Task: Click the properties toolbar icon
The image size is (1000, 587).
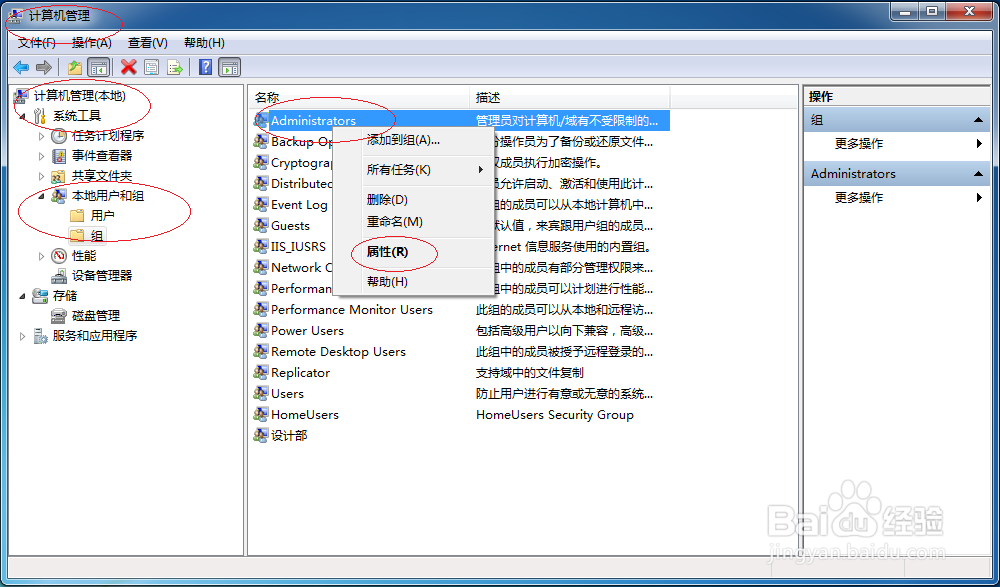Action: coord(152,67)
